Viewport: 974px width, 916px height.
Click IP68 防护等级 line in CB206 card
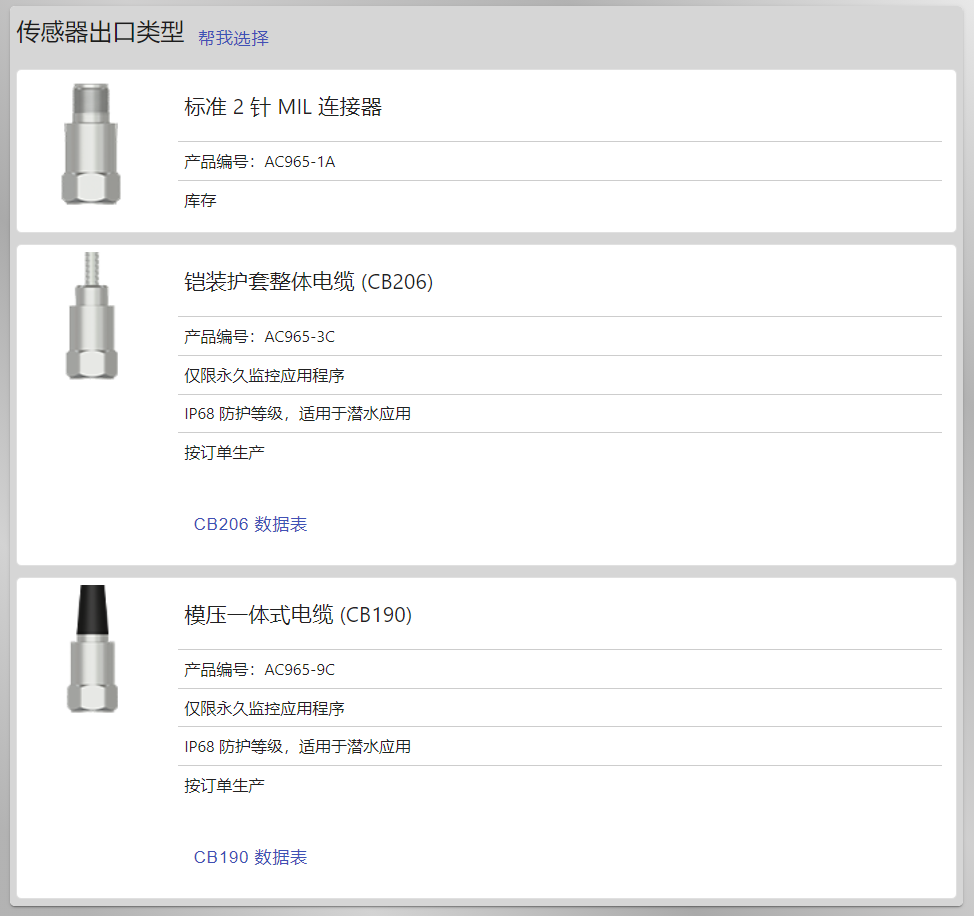pos(298,414)
